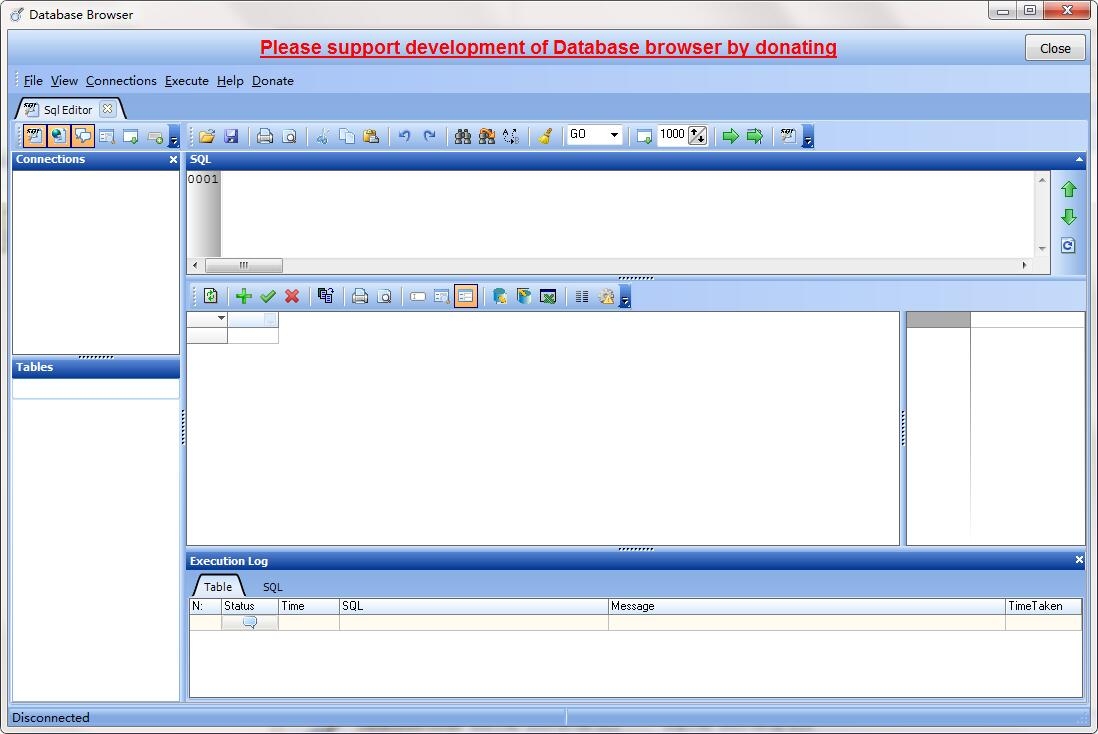The height and width of the screenshot is (734, 1098).
Task: Select the Sql Editor tab
Action: [x=67, y=109]
